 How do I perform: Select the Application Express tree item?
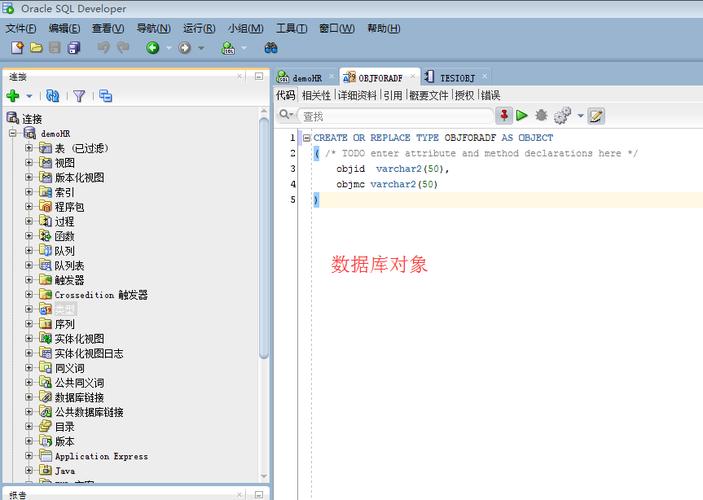[x=101, y=456]
